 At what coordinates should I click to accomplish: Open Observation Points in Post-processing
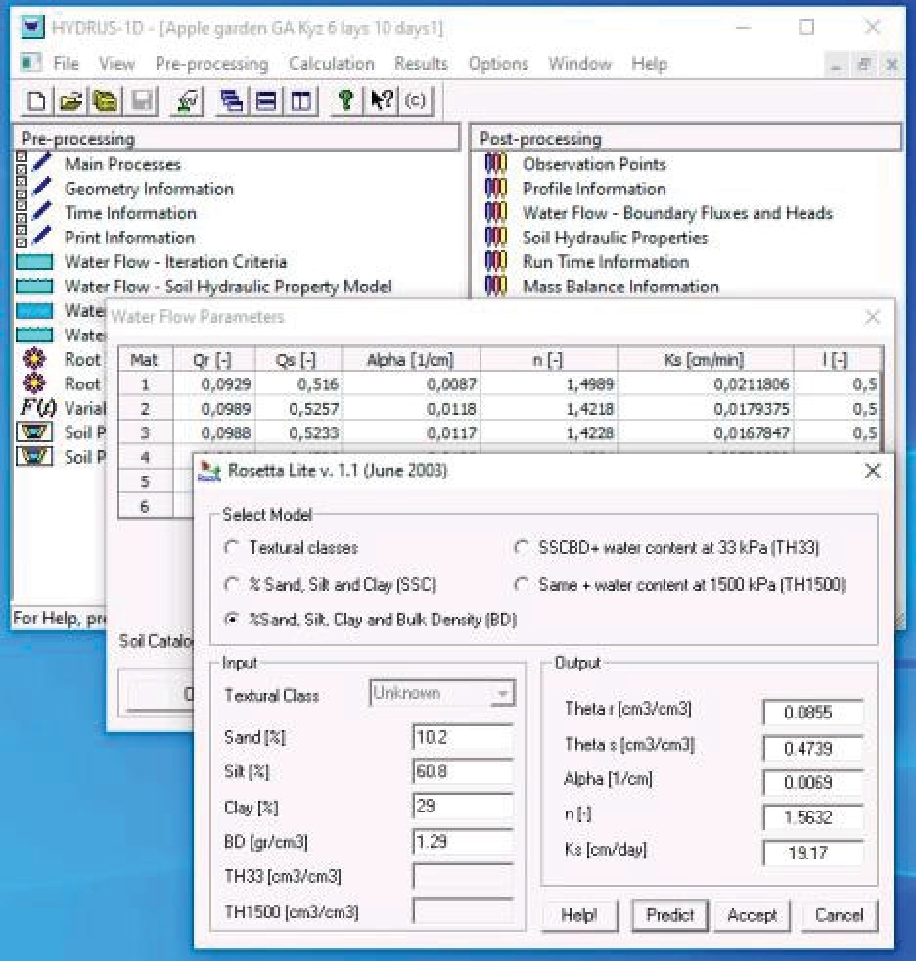point(593,164)
